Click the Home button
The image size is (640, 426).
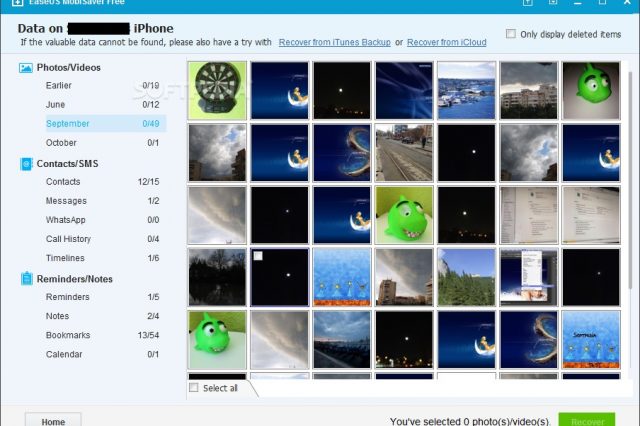pos(53,420)
